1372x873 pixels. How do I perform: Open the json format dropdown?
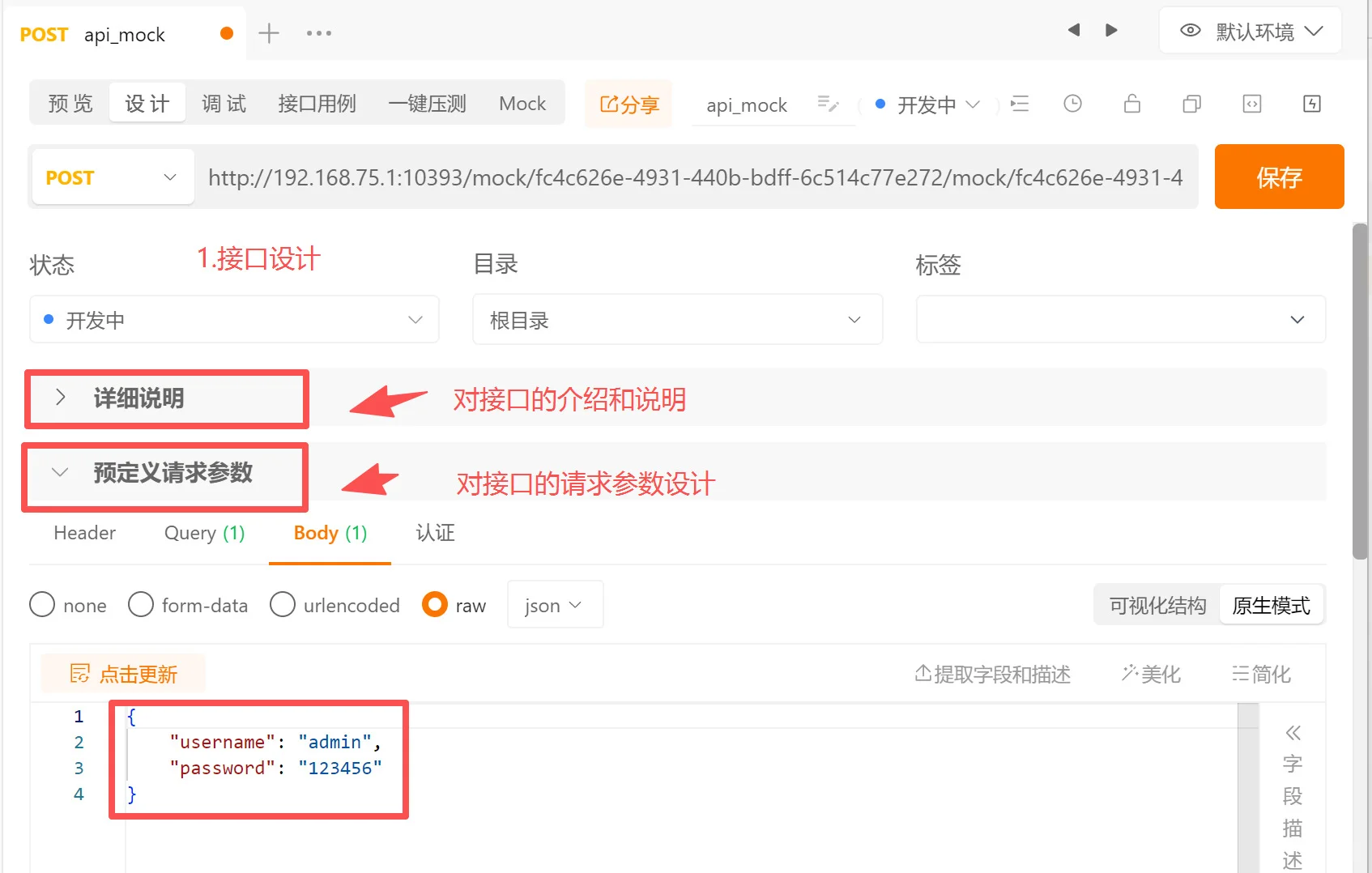point(554,604)
